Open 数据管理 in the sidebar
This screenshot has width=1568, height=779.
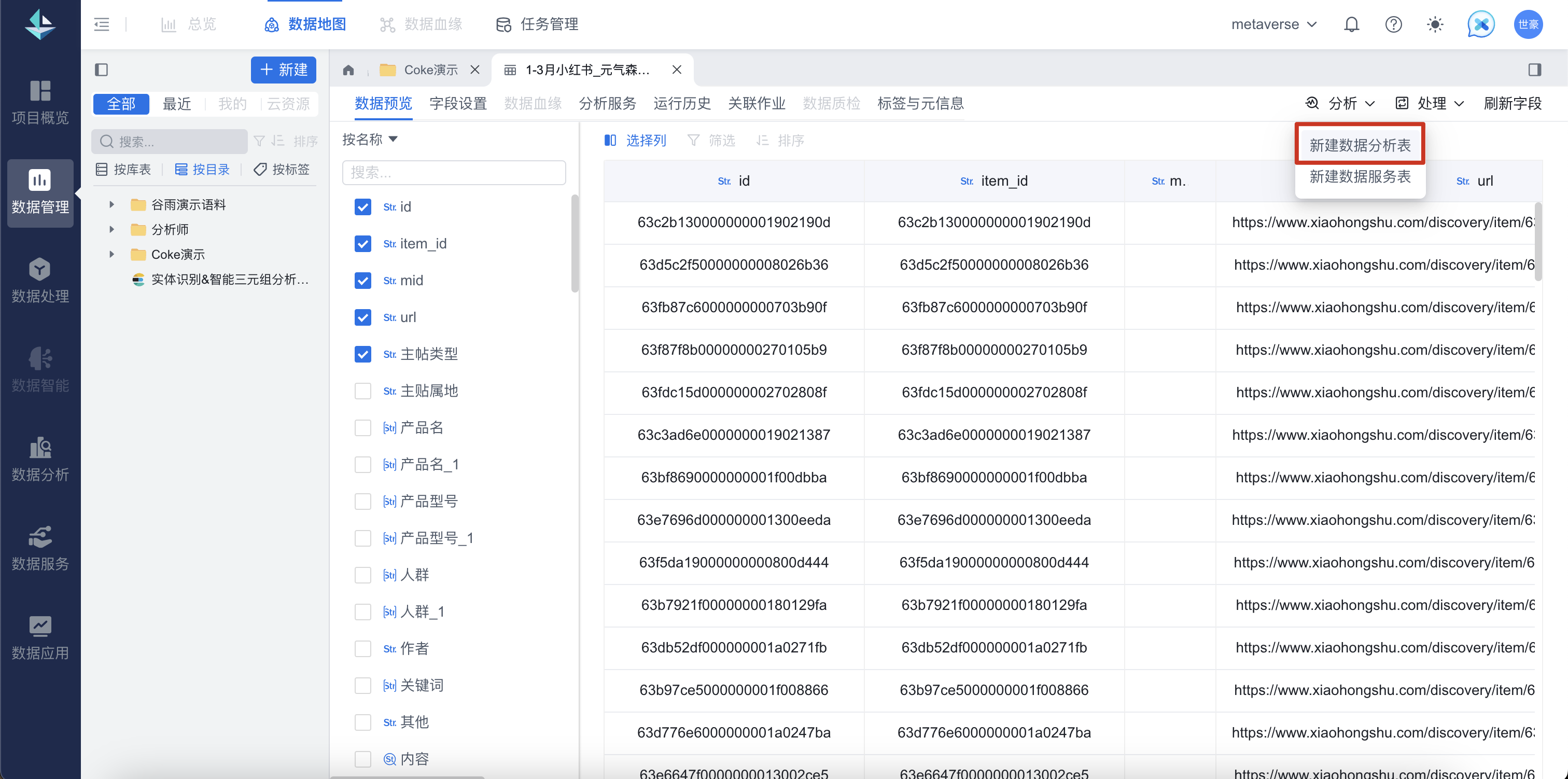[x=40, y=192]
